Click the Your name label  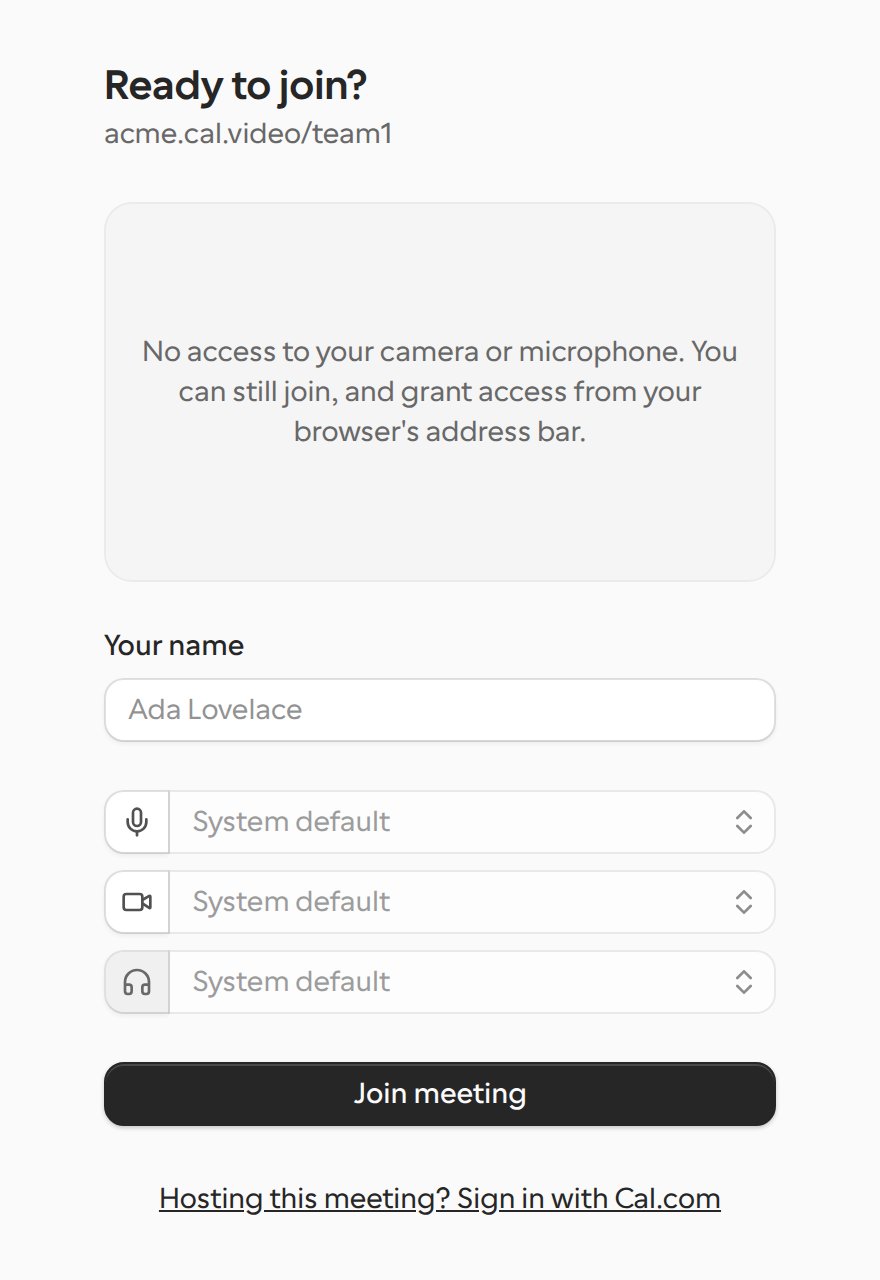174,646
